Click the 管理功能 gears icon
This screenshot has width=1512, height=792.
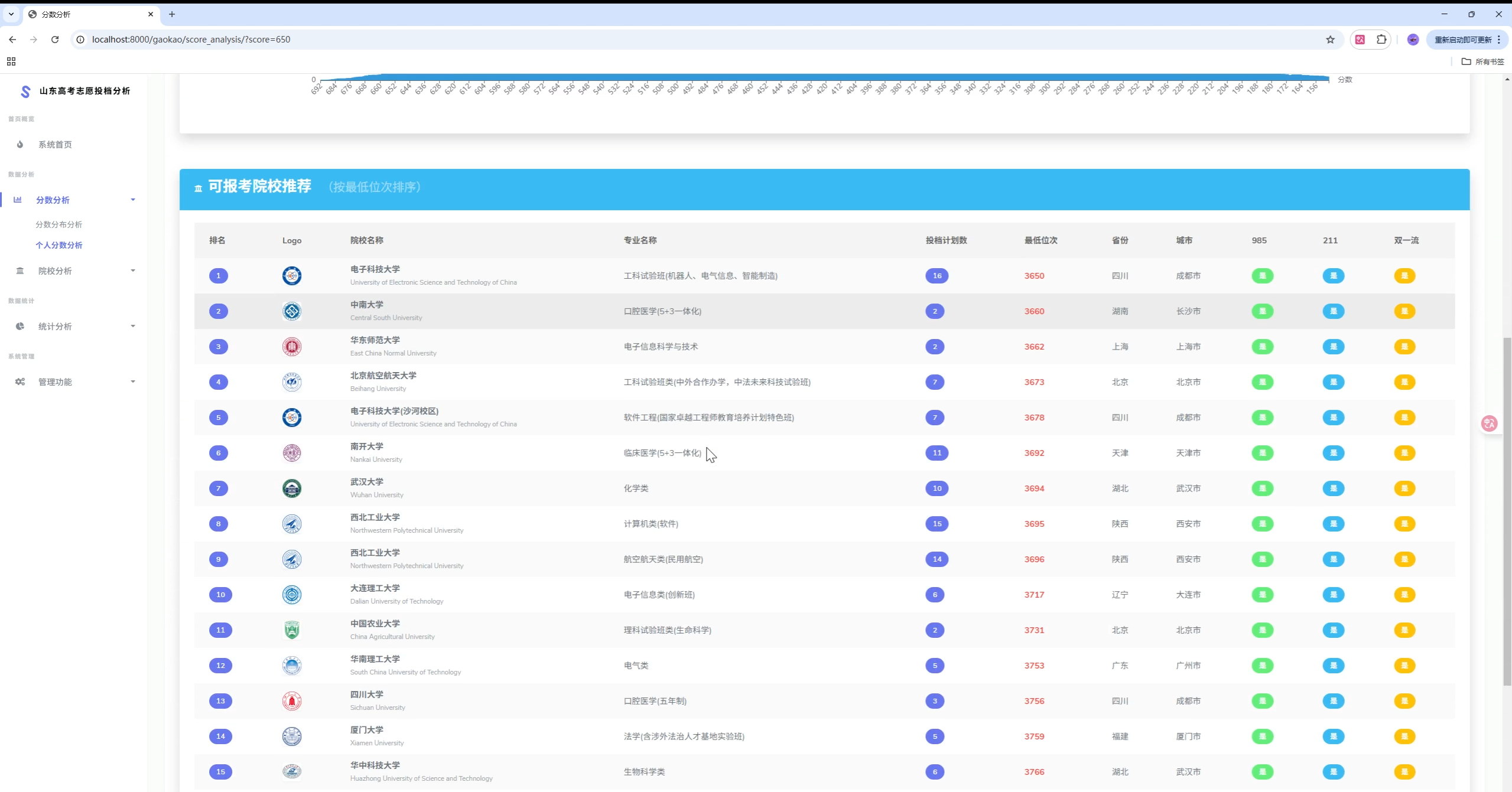[x=20, y=382]
